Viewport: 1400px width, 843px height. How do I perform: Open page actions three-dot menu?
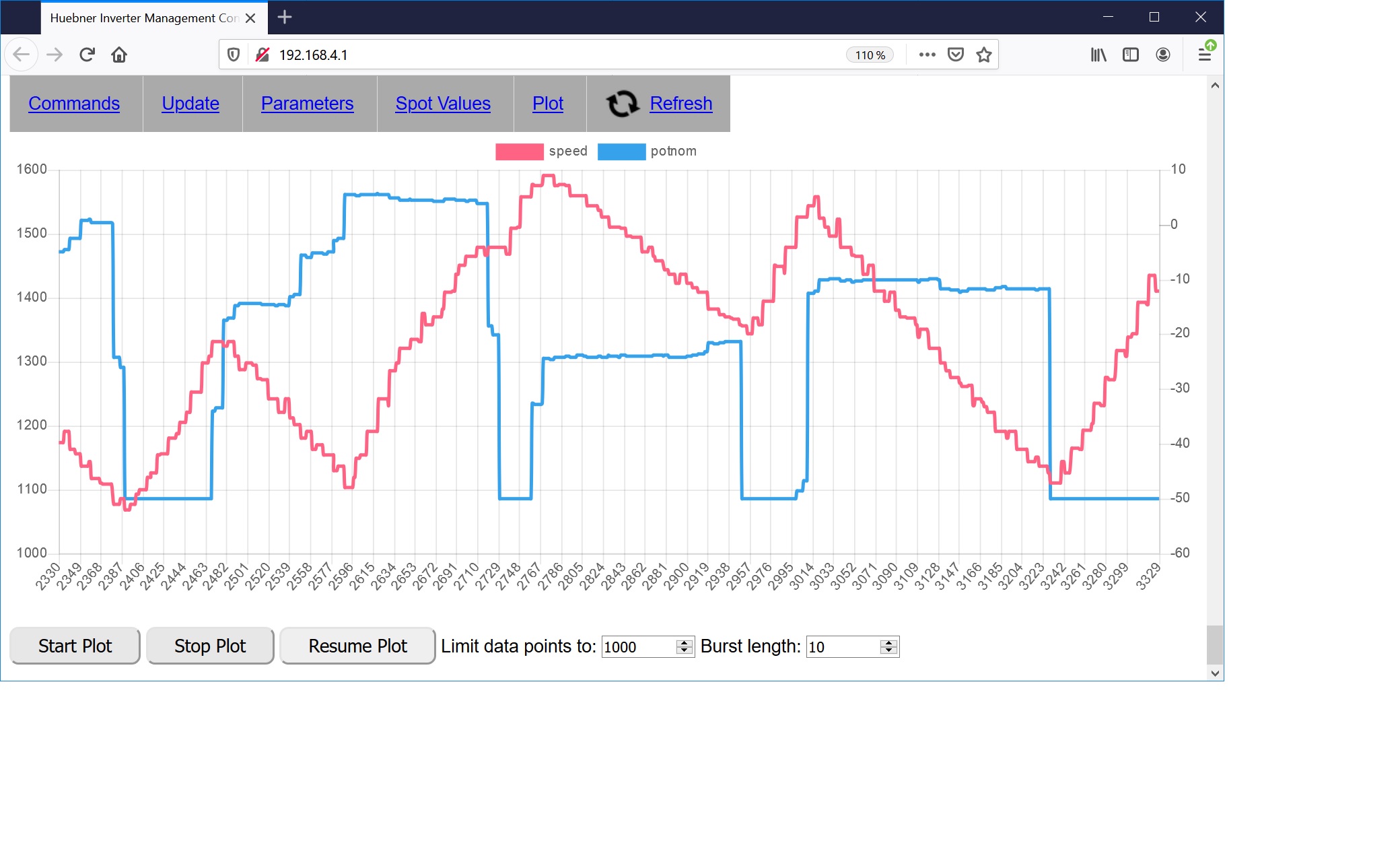tap(927, 55)
